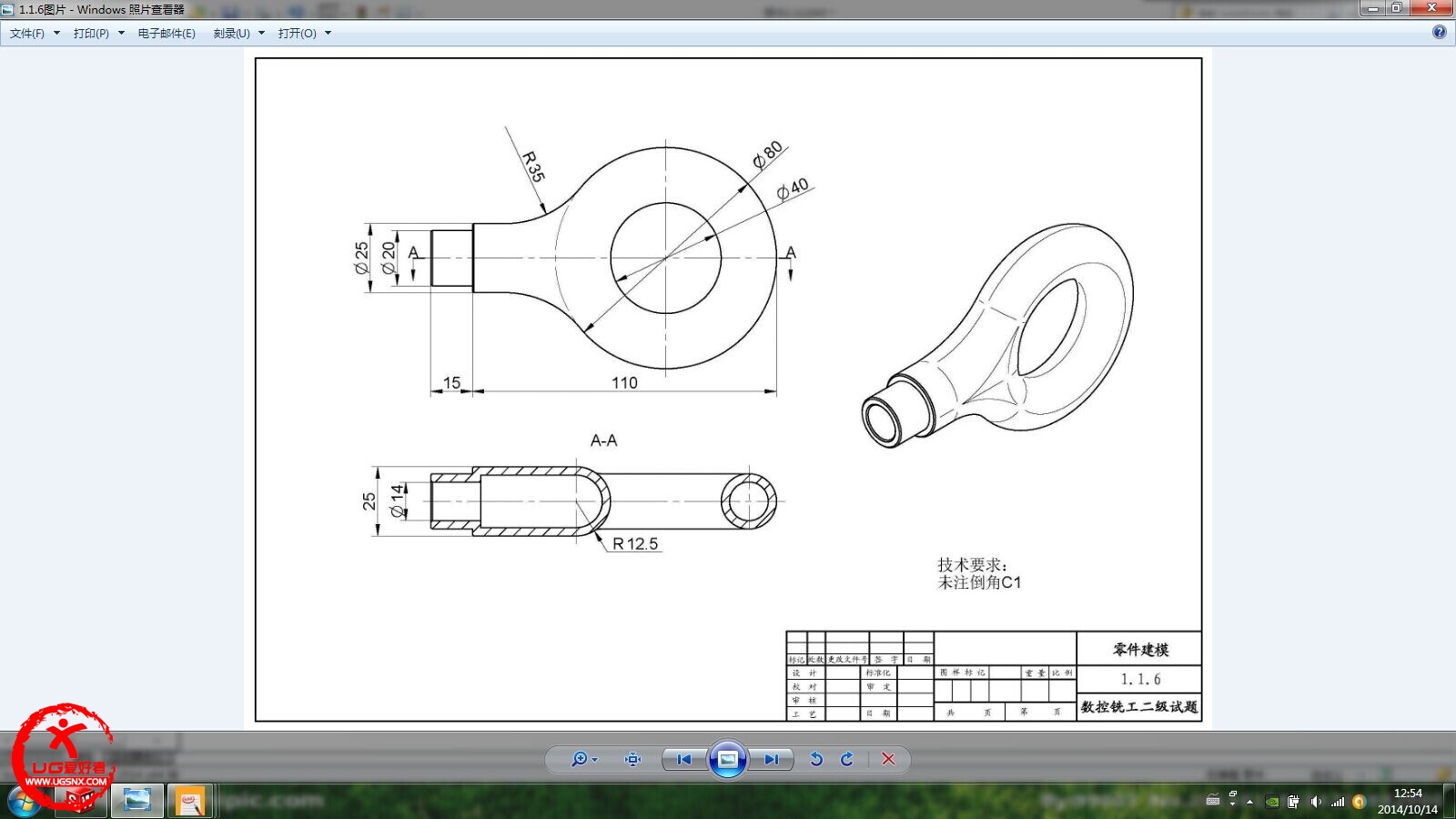Viewport: 1456px width, 819px height.
Task: Expand the arrow beside 刻录(U)
Action: coord(261,34)
